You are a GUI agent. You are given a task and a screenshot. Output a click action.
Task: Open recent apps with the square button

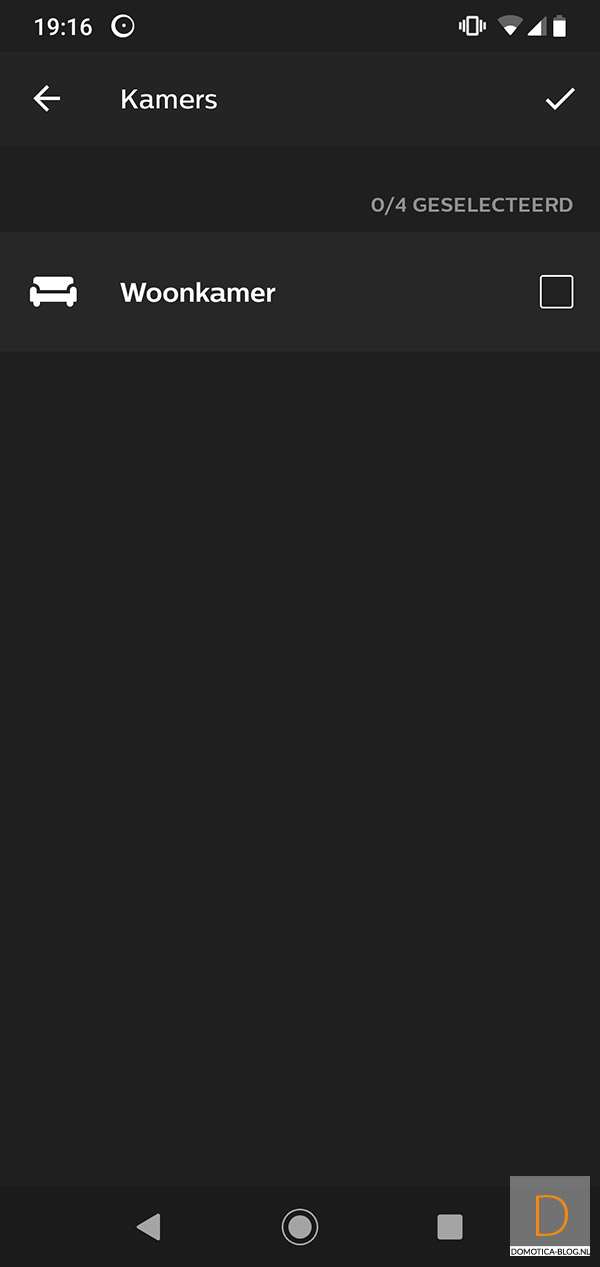pyautogui.click(x=450, y=1226)
